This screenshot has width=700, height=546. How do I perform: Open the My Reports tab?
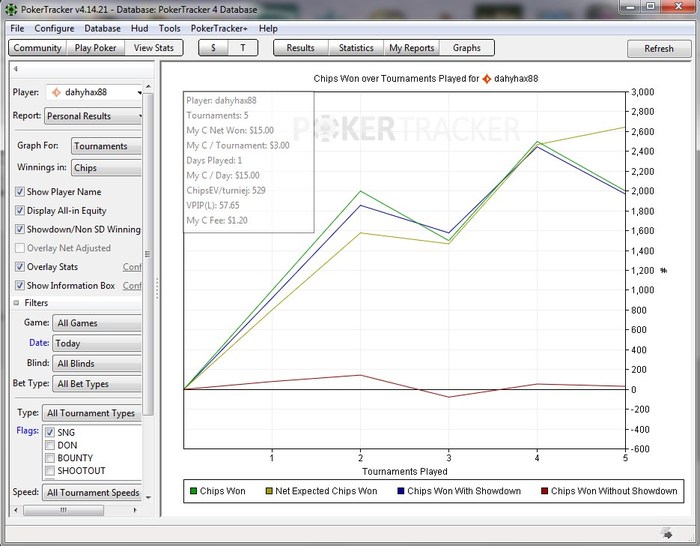point(412,48)
